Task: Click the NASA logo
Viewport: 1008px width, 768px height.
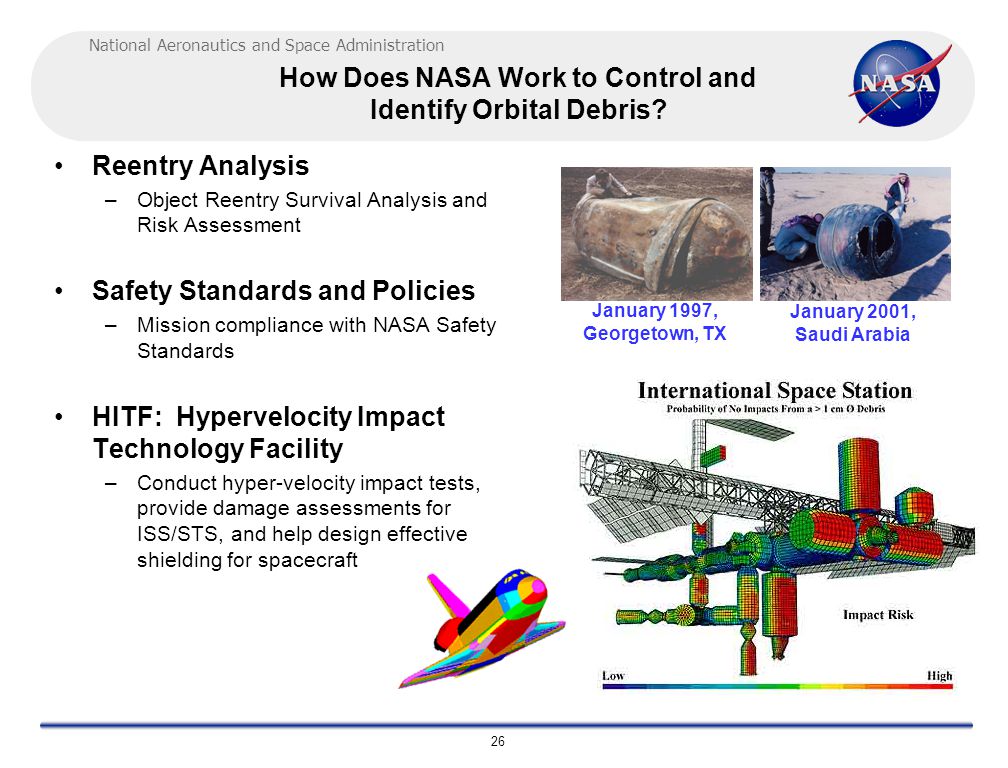Action: pyautogui.click(x=899, y=83)
